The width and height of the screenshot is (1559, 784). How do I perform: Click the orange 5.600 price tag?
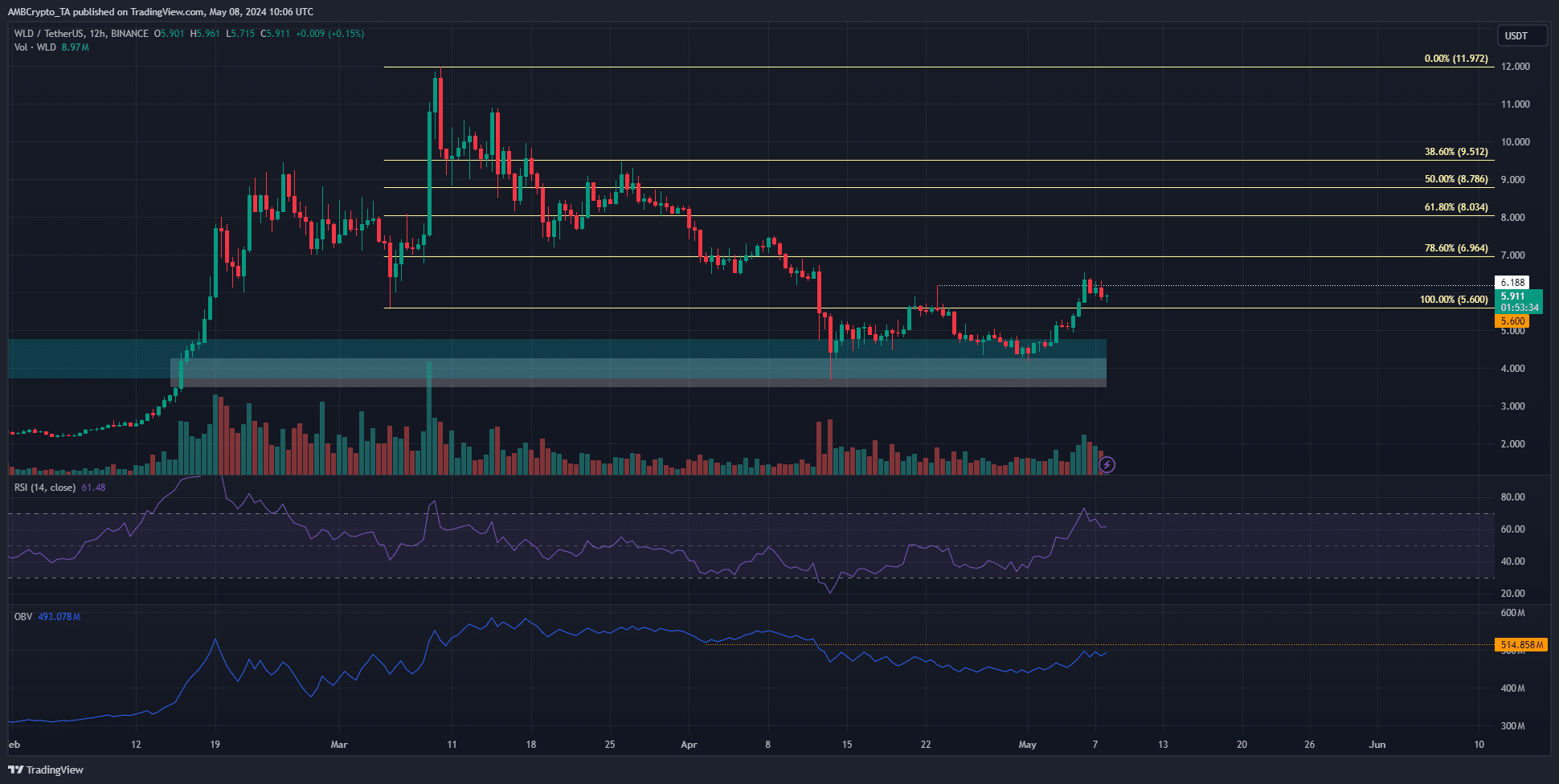(x=1512, y=321)
